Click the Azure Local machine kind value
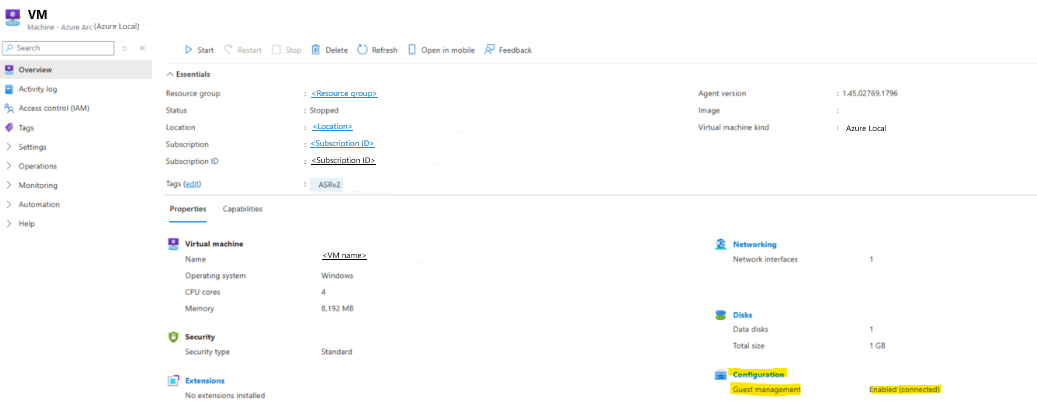 click(866, 128)
